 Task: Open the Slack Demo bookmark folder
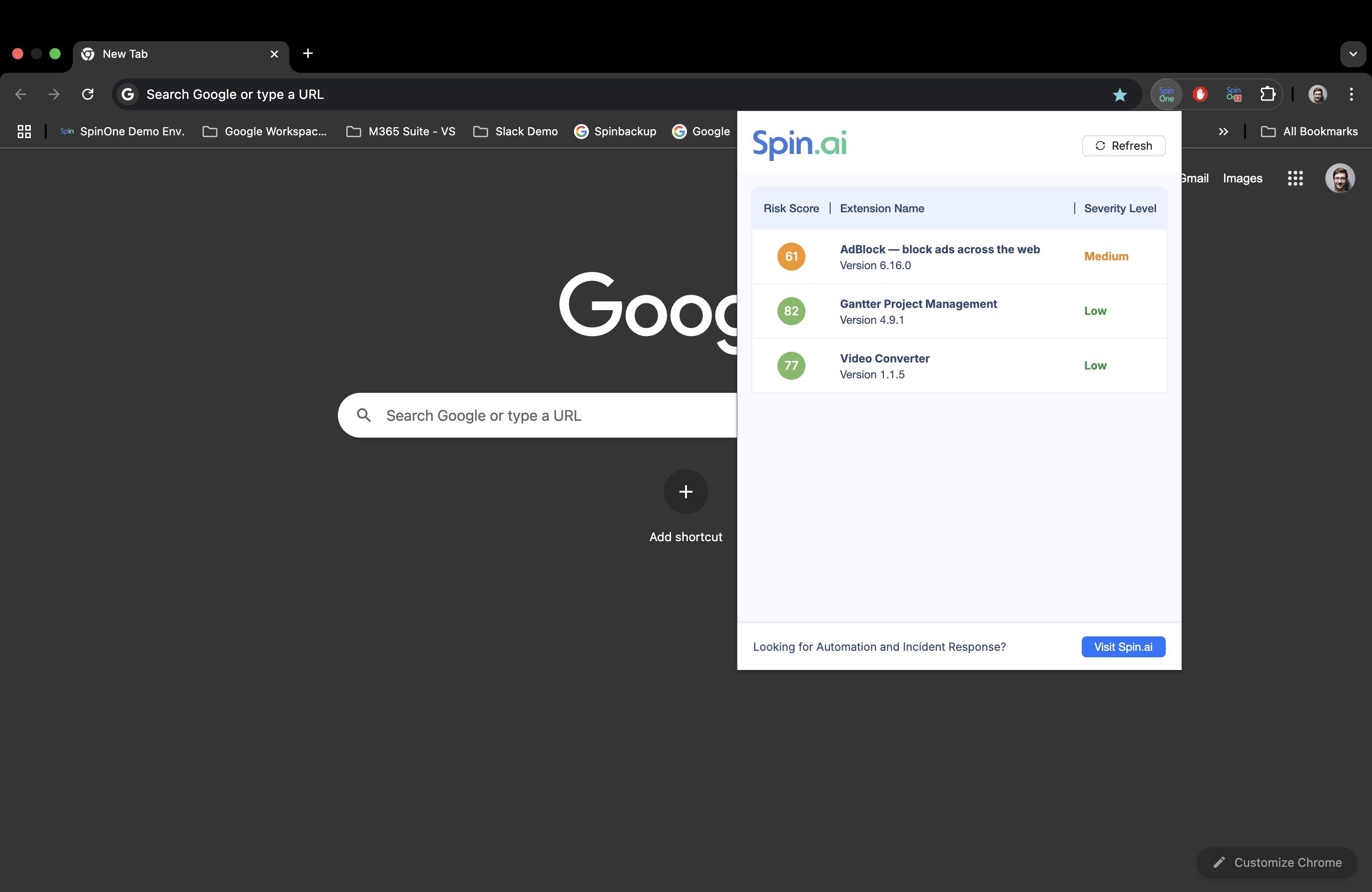tap(515, 132)
